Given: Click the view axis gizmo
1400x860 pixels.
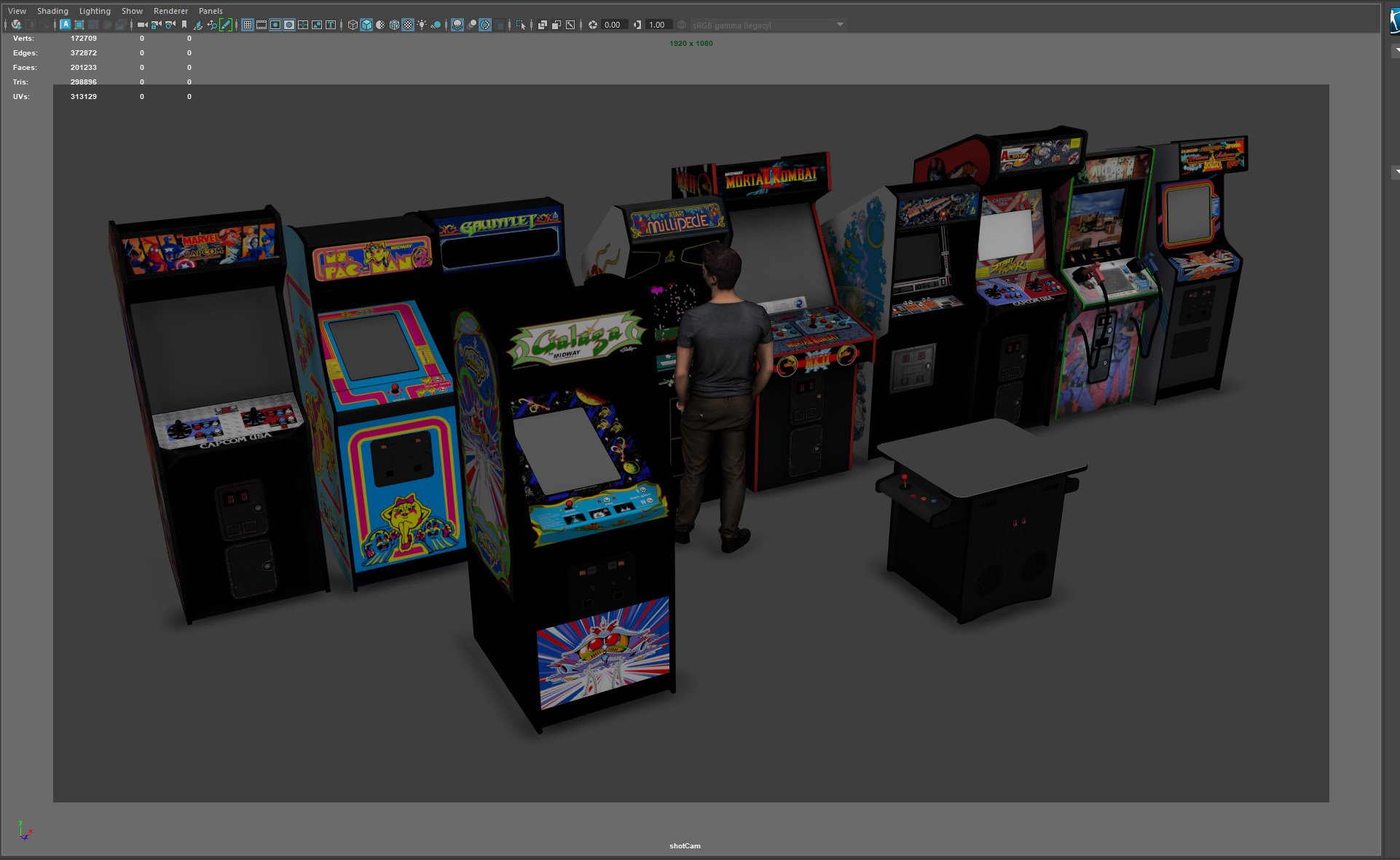Looking at the screenshot, I should (x=25, y=829).
